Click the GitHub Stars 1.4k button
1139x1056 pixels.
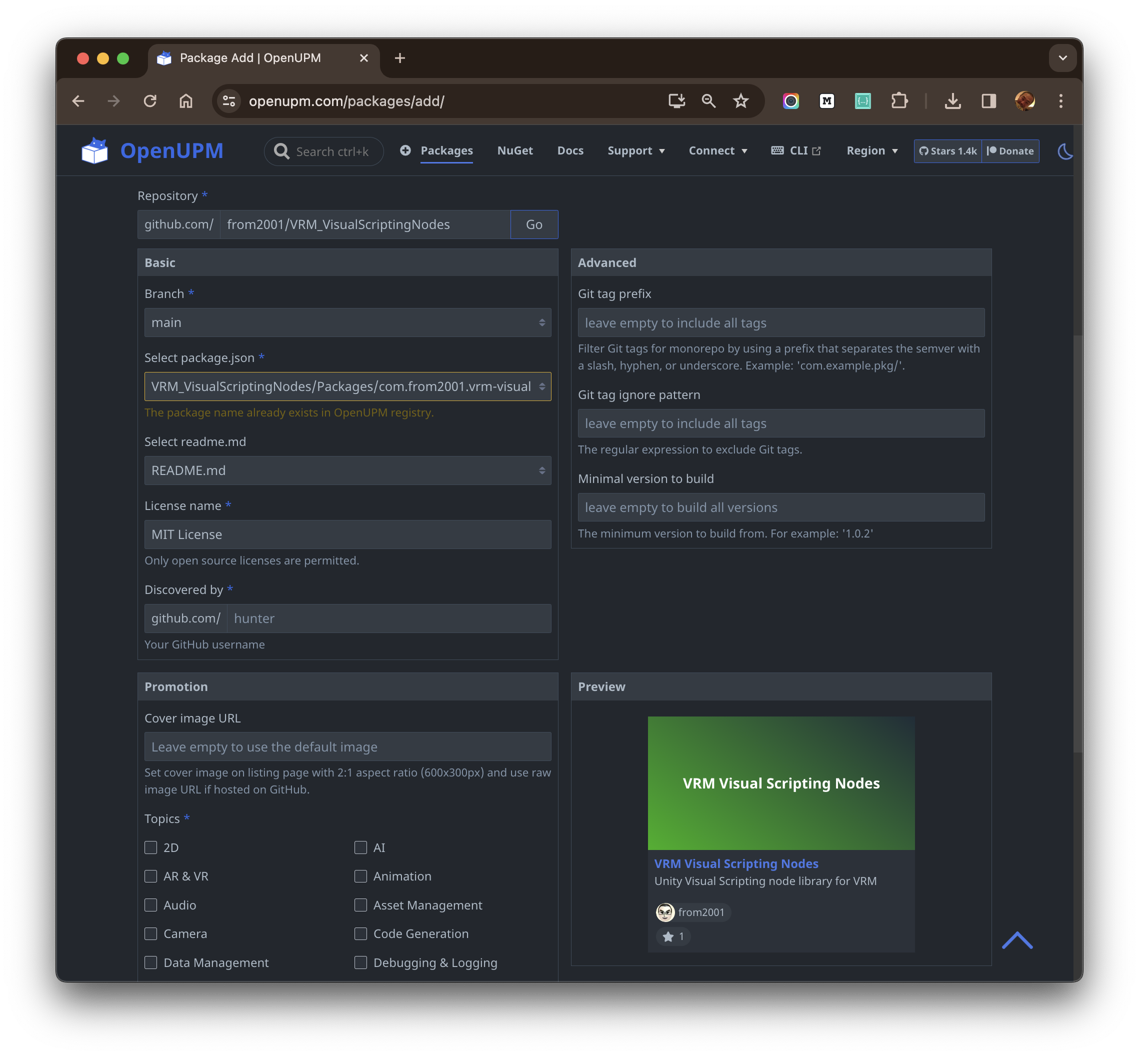pos(947,151)
